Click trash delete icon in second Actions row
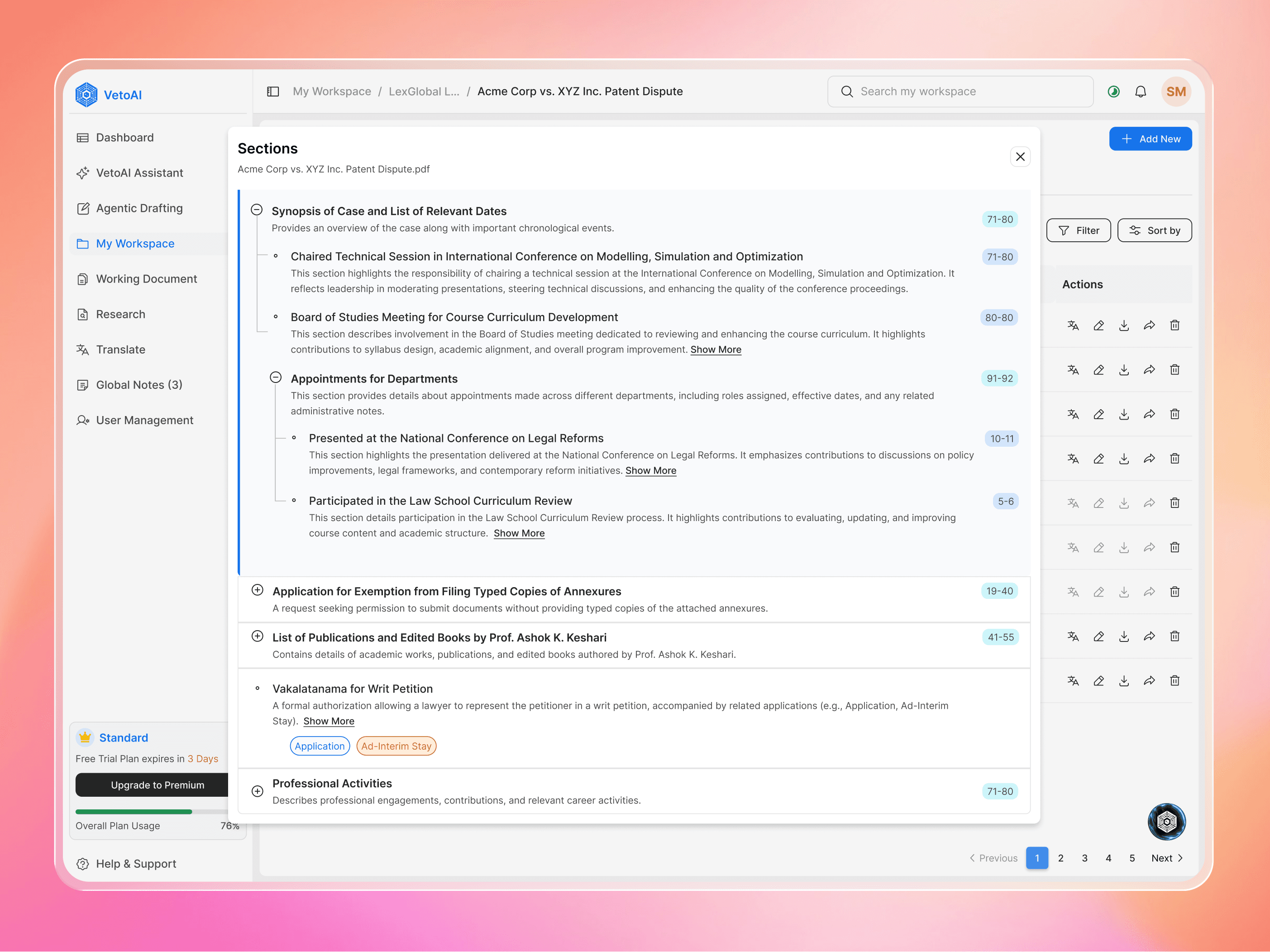This screenshot has width=1270, height=952. pyautogui.click(x=1175, y=370)
